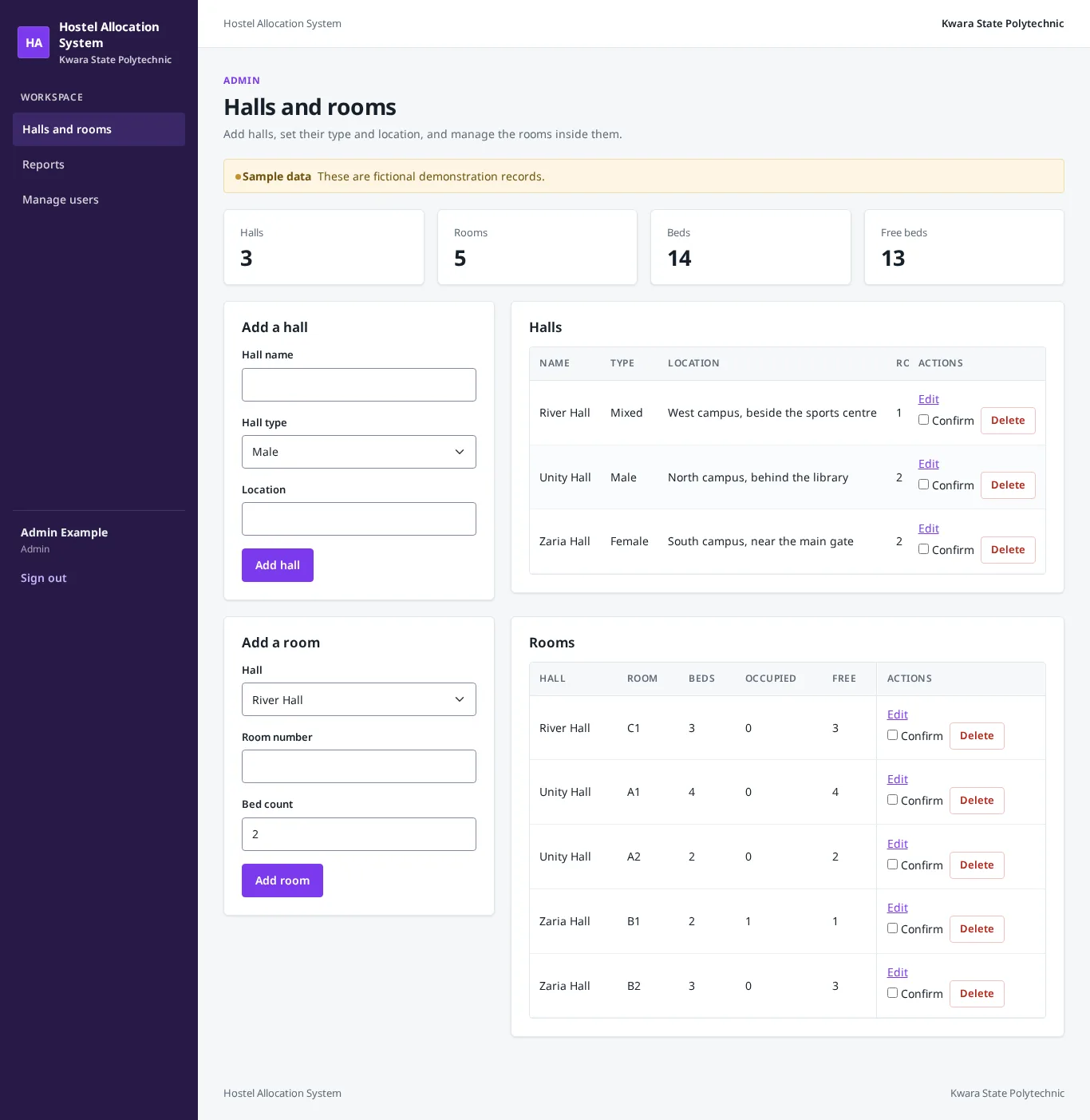Go to Reports in the sidebar
The width and height of the screenshot is (1090, 1120).
(99, 164)
